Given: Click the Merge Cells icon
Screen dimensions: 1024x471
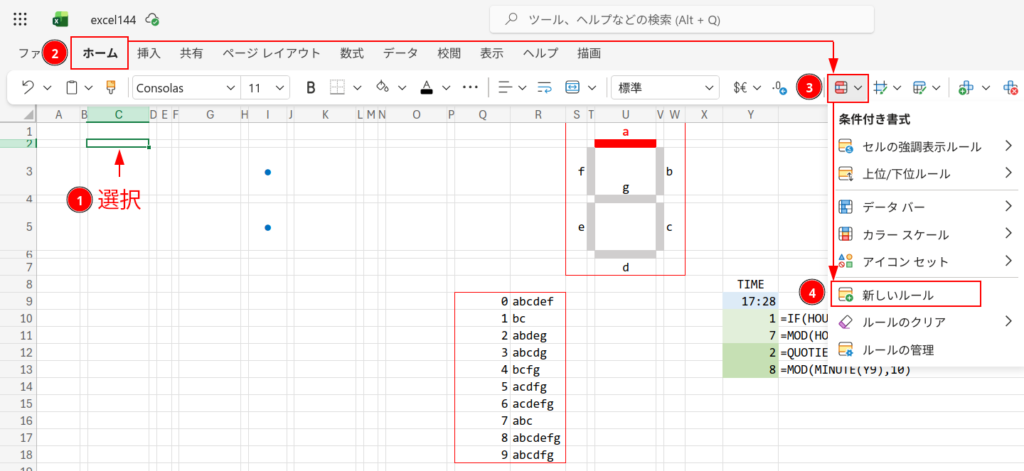Looking at the screenshot, I should [x=574, y=88].
